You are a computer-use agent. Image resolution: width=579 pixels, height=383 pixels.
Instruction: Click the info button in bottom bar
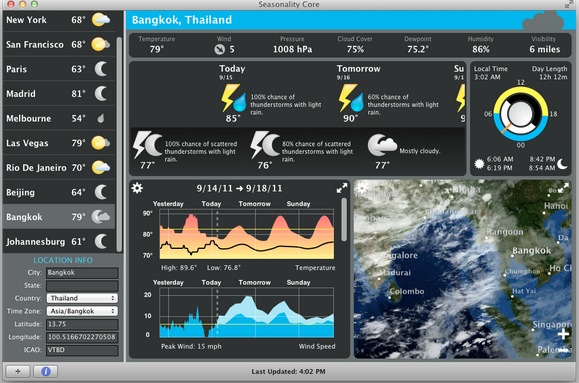(x=45, y=371)
